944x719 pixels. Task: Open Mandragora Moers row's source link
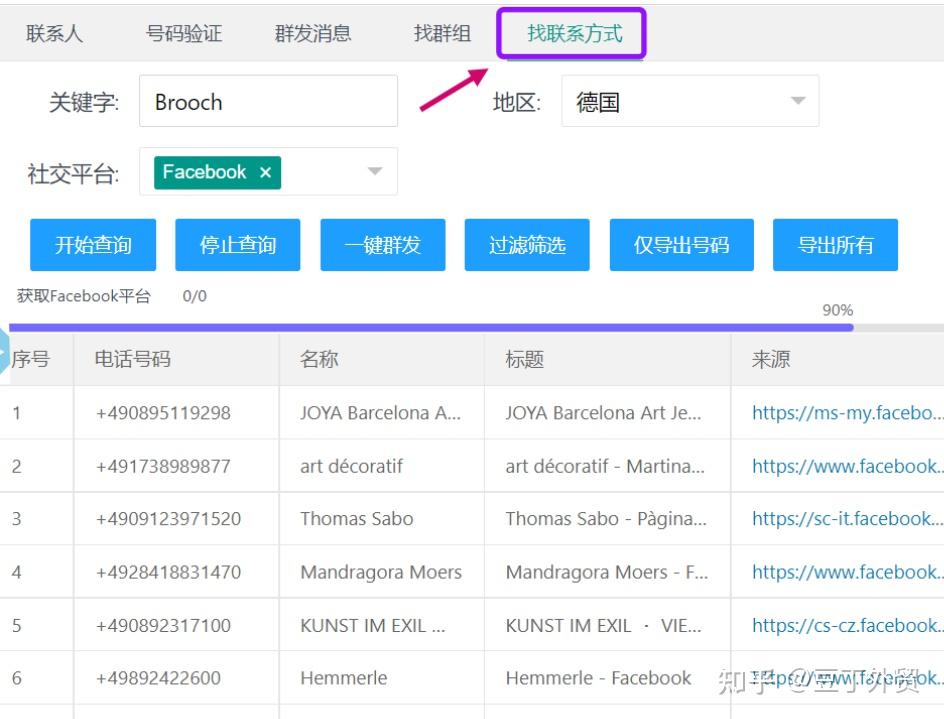(x=847, y=571)
